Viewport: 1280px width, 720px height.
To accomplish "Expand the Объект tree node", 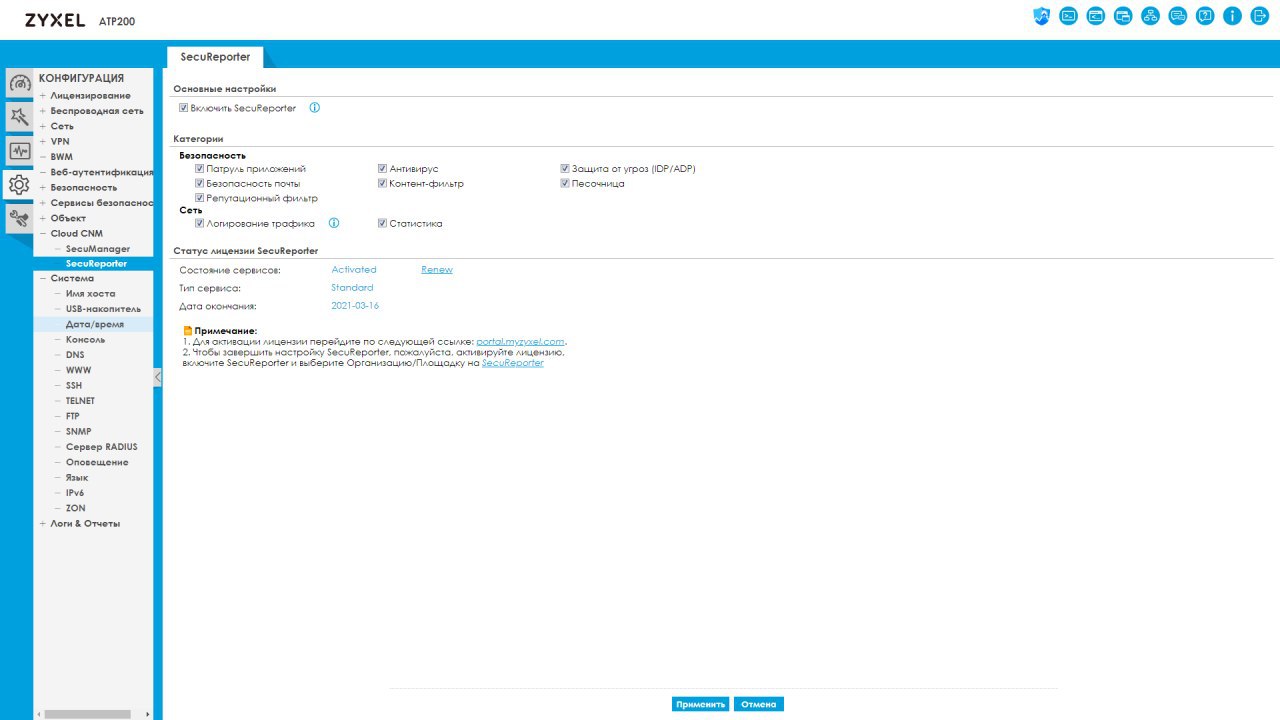I will [x=42, y=218].
